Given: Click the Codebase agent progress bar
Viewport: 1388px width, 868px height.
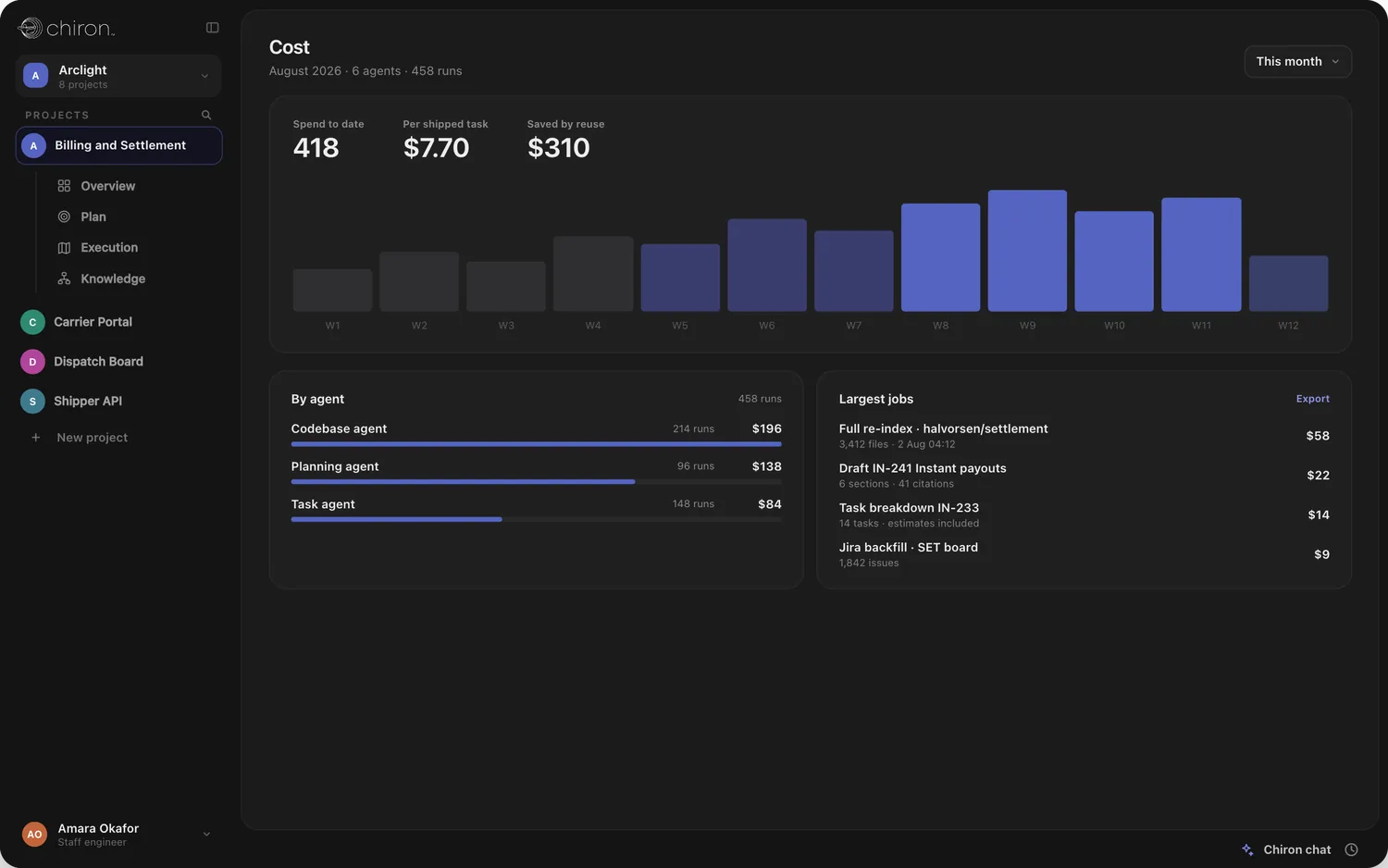Looking at the screenshot, I should pos(536,444).
